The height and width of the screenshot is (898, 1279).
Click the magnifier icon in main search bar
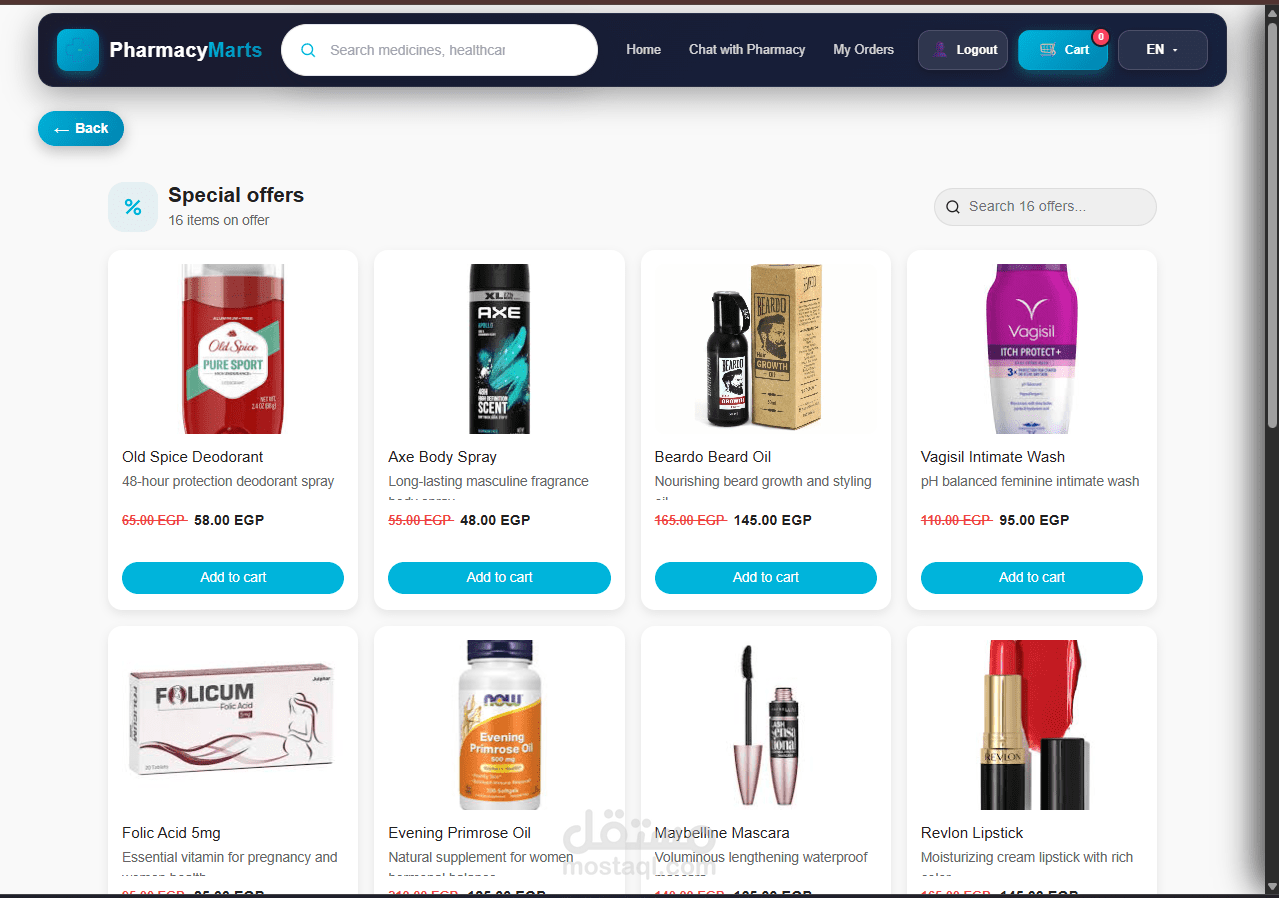(x=308, y=50)
